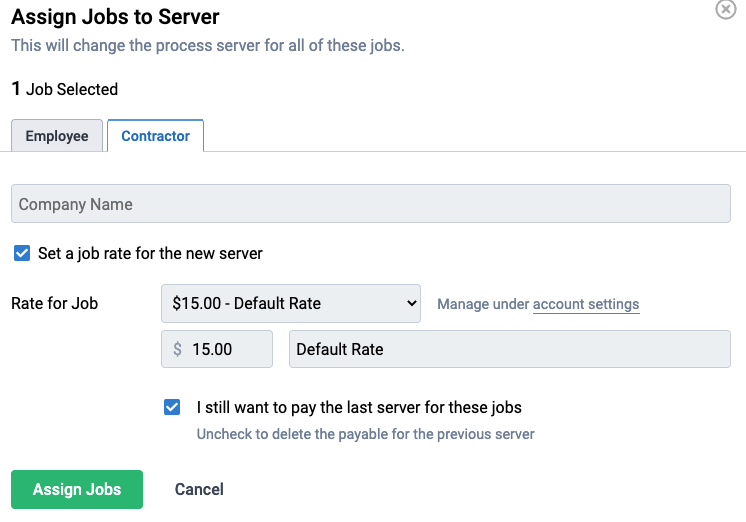Click the '1 Job Selected' text

point(65,89)
